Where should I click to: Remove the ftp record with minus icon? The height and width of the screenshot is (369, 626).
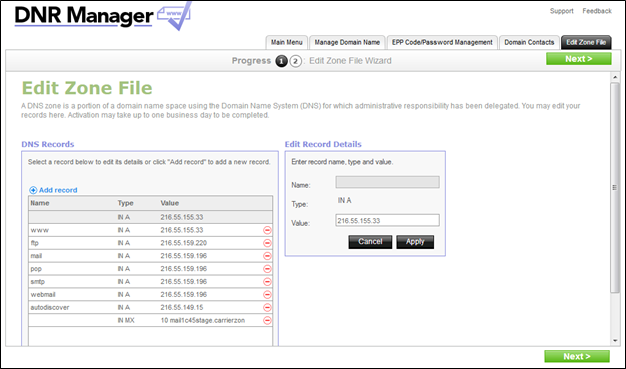pyautogui.click(x=267, y=243)
